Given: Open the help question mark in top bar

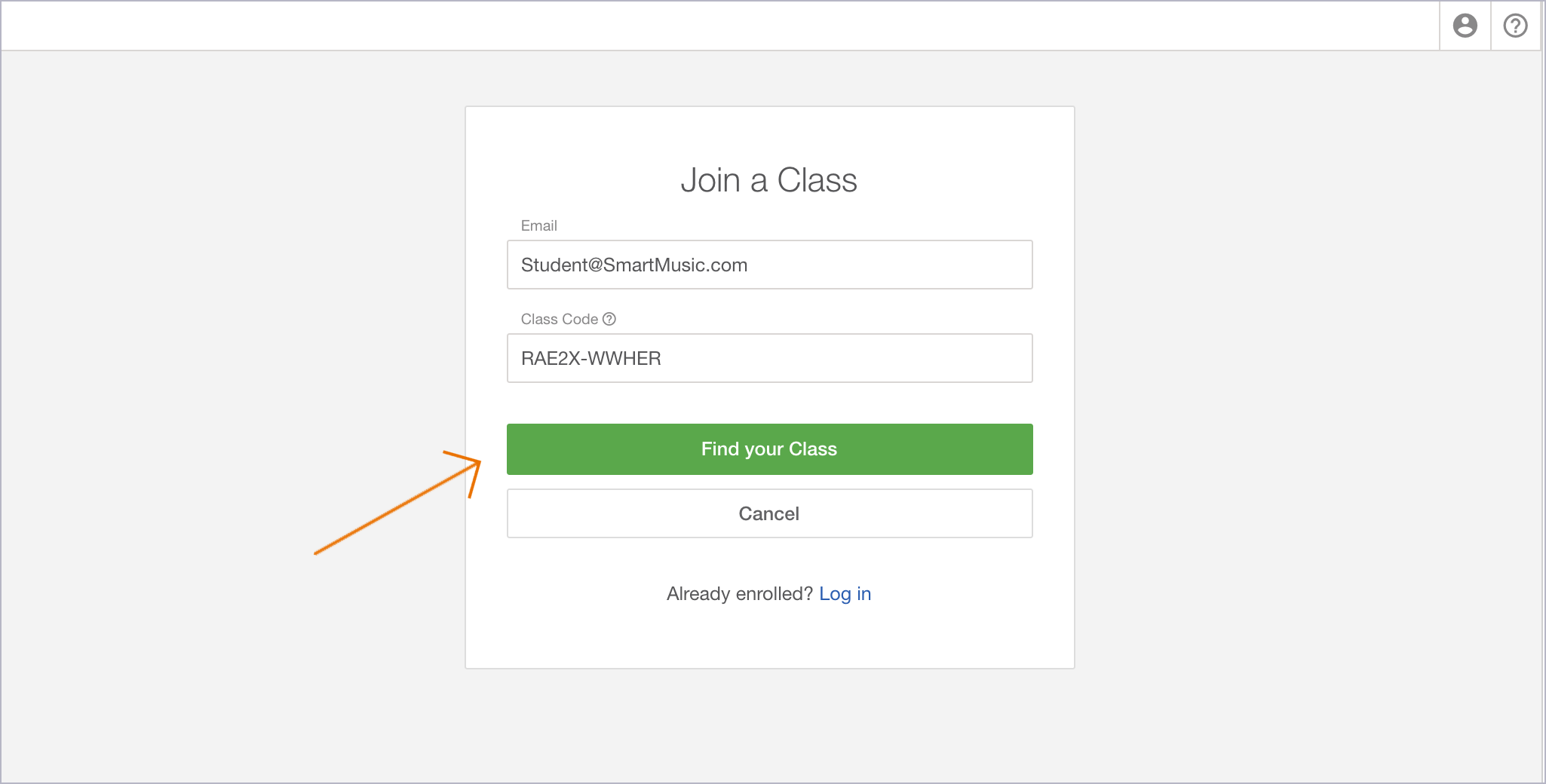Looking at the screenshot, I should tap(1515, 26).
